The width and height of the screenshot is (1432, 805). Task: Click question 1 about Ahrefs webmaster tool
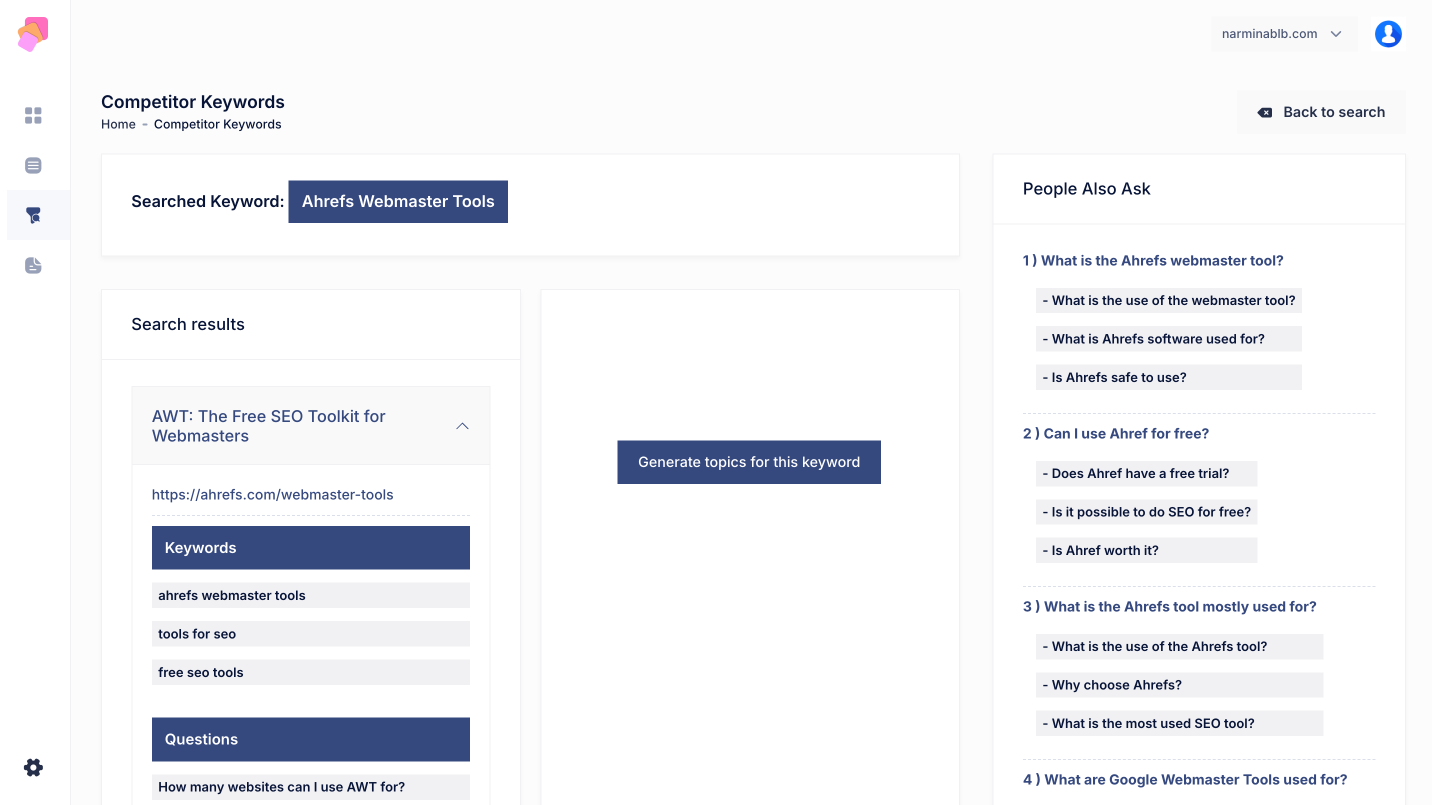(1153, 261)
